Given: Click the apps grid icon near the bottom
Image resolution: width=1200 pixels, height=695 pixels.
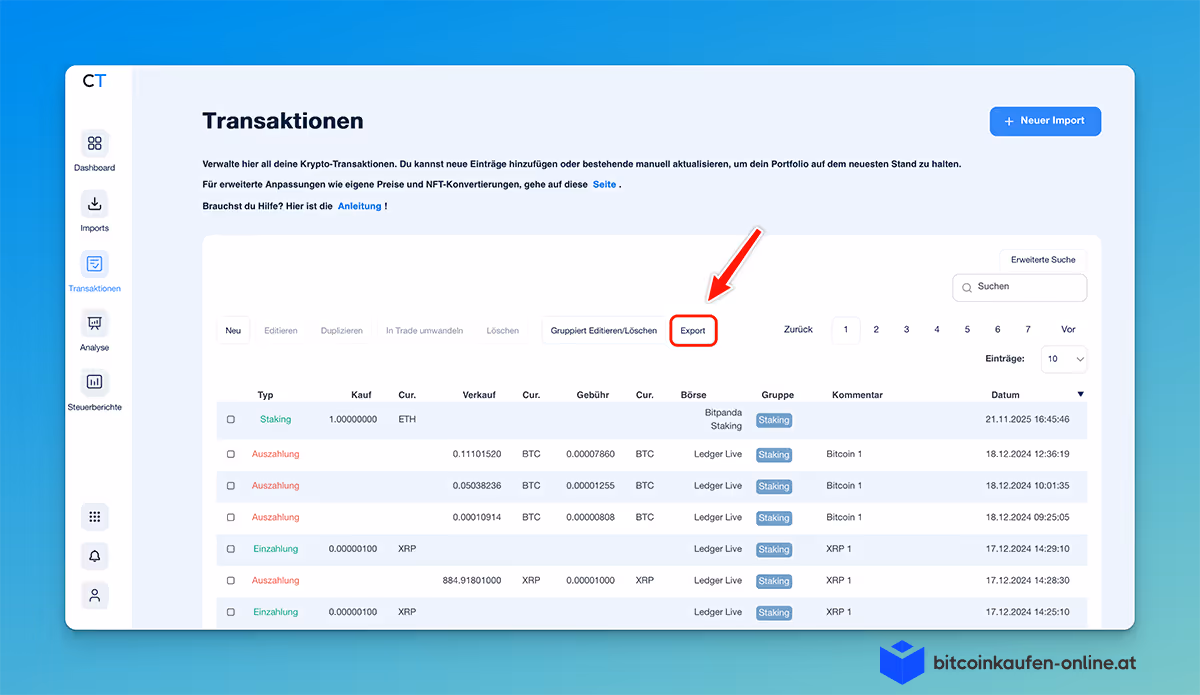Looking at the screenshot, I should (94, 516).
